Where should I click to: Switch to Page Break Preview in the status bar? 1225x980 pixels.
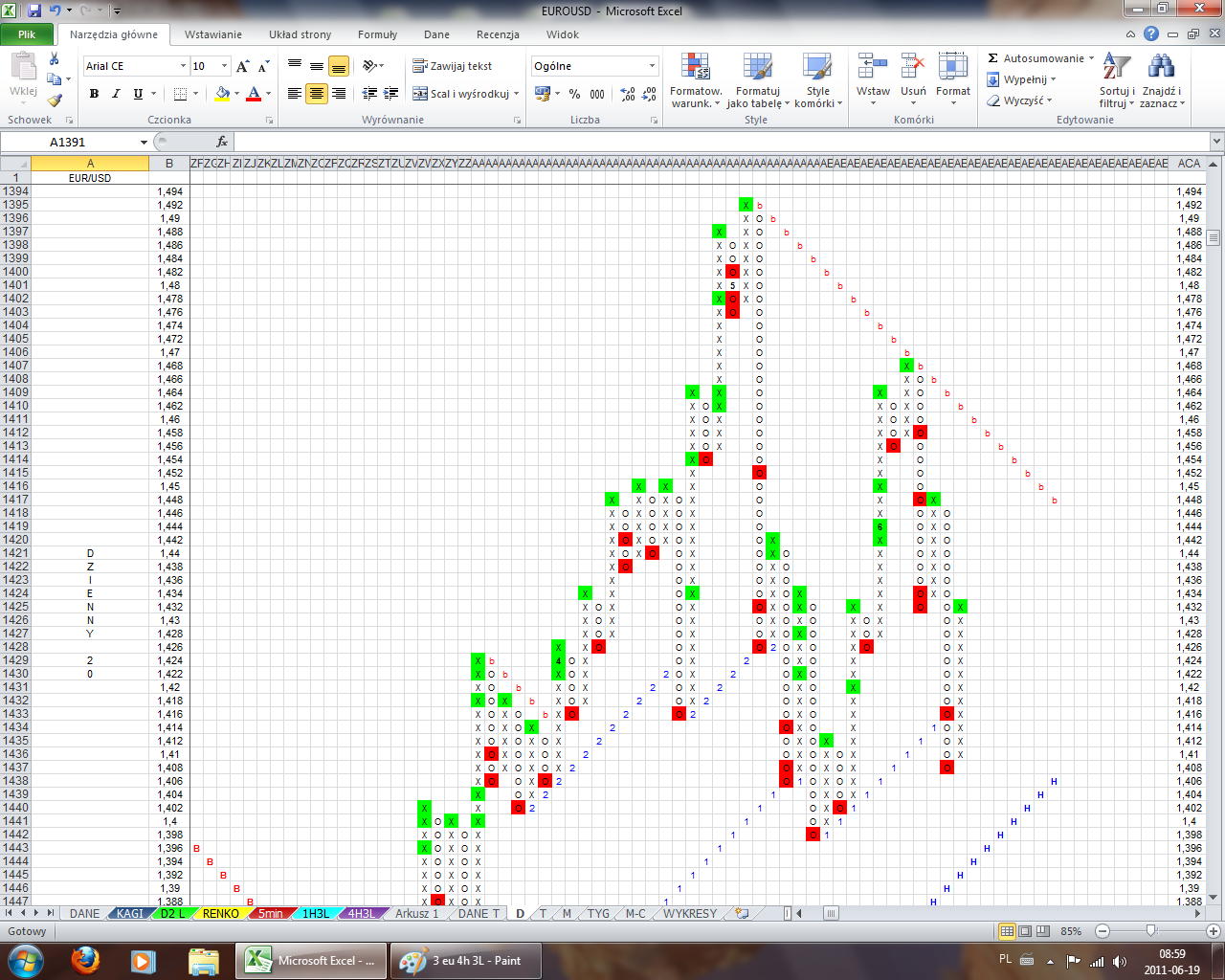[1043, 931]
